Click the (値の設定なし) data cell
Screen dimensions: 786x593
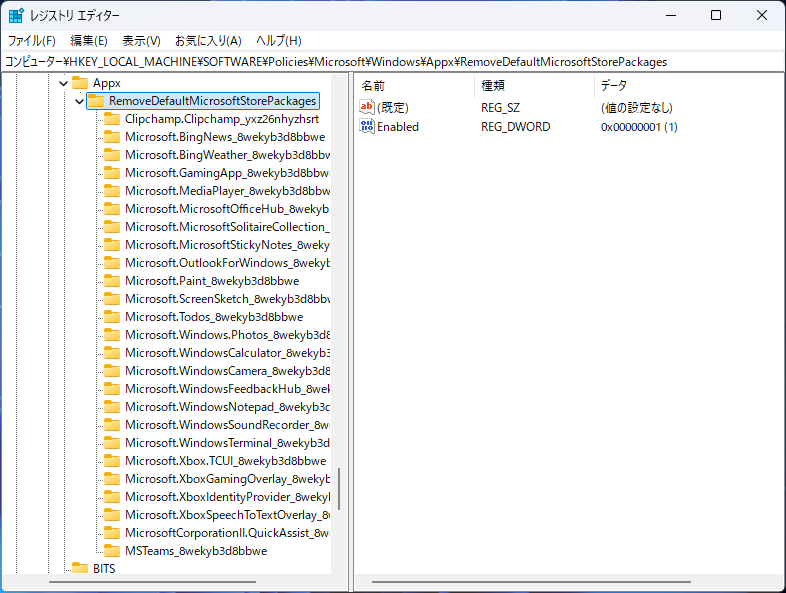tap(637, 107)
